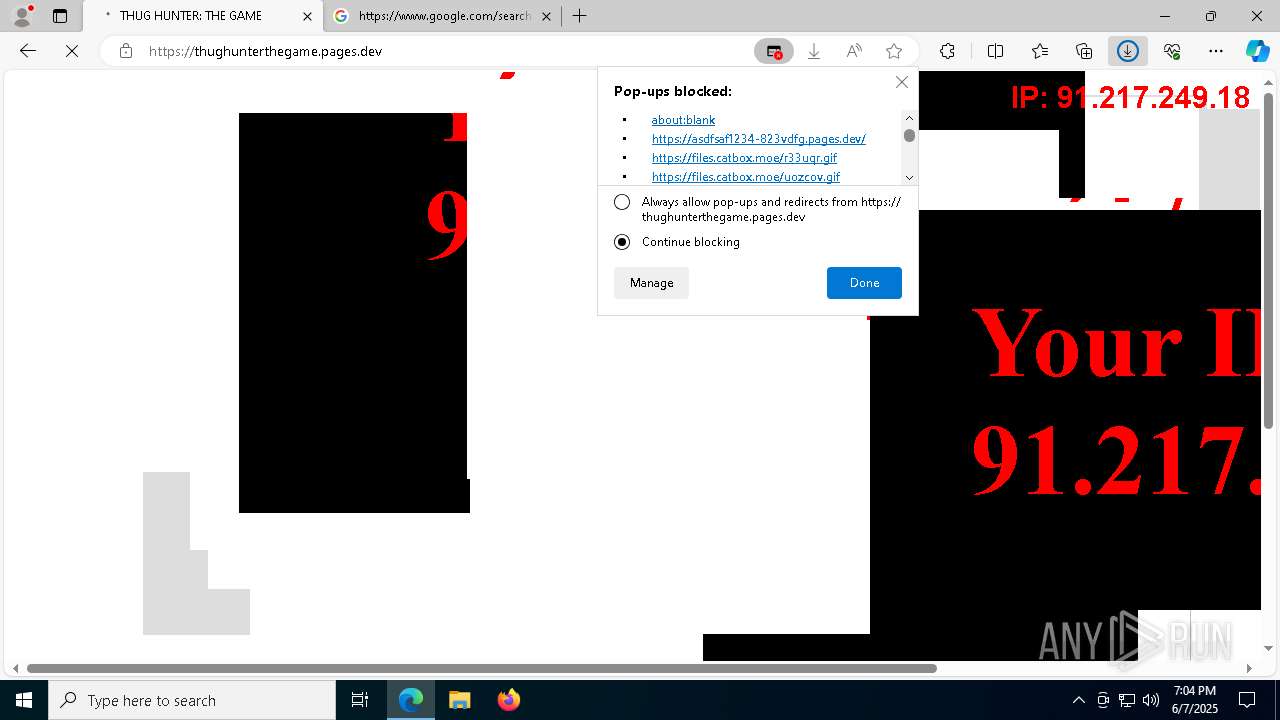The height and width of the screenshot is (720, 1280).
Task: Open the Favorites list
Action: pos(1040,51)
